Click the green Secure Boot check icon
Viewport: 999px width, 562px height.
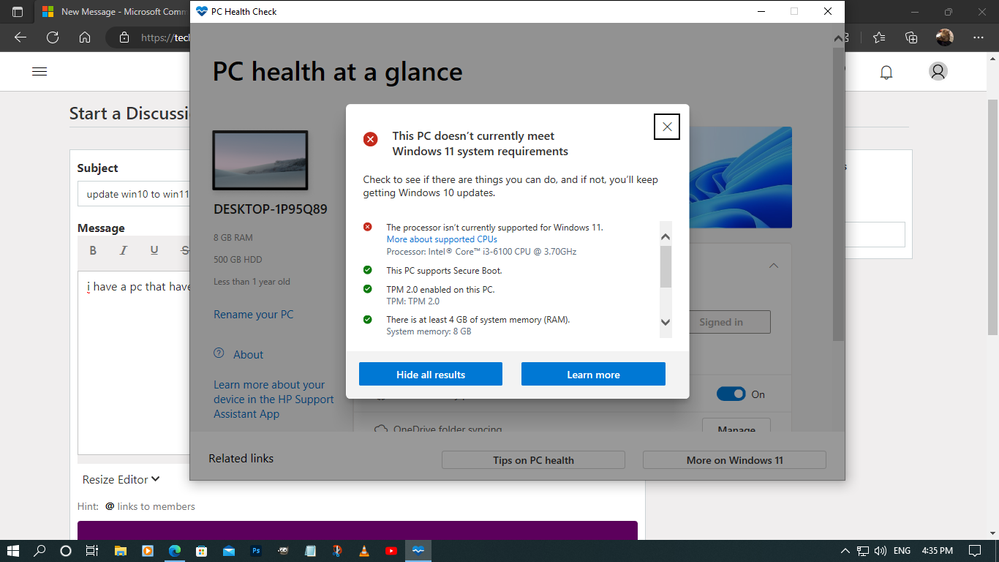368,270
